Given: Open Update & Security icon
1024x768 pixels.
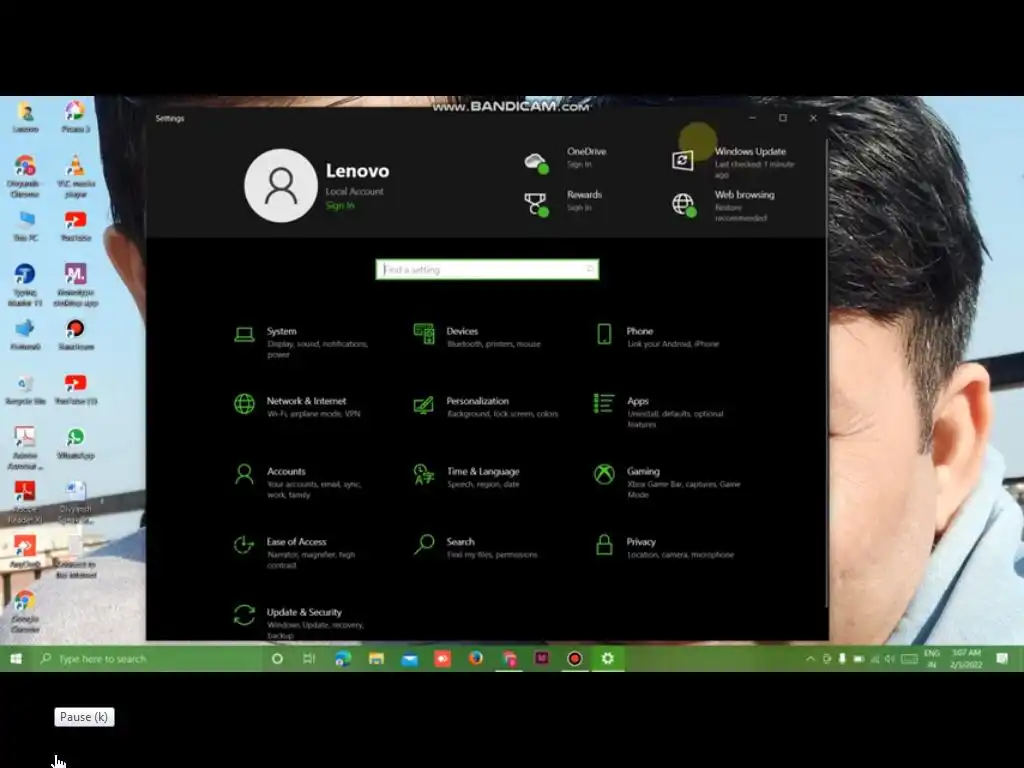Looking at the screenshot, I should (x=244, y=615).
